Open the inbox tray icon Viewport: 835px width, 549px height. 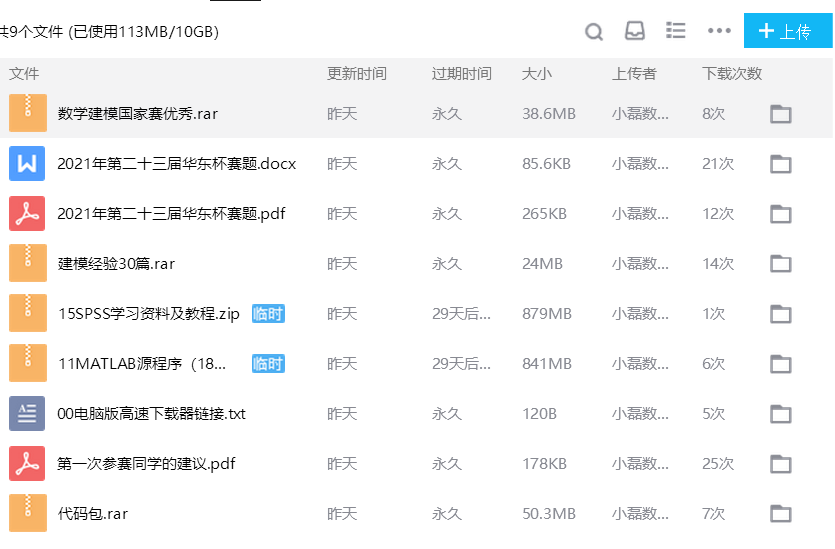[635, 31]
